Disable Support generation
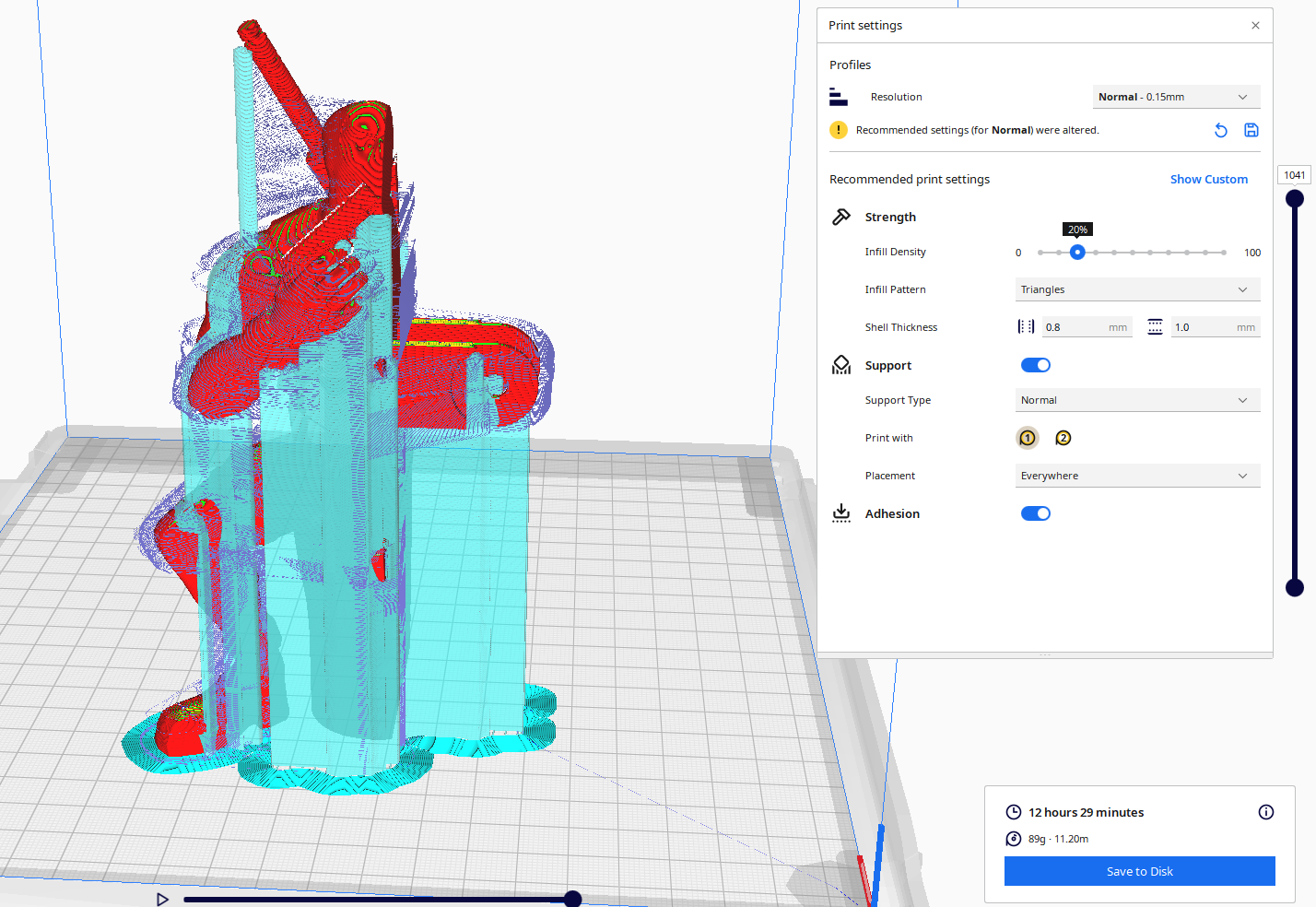This screenshot has width=1316, height=907. pyautogui.click(x=1035, y=364)
